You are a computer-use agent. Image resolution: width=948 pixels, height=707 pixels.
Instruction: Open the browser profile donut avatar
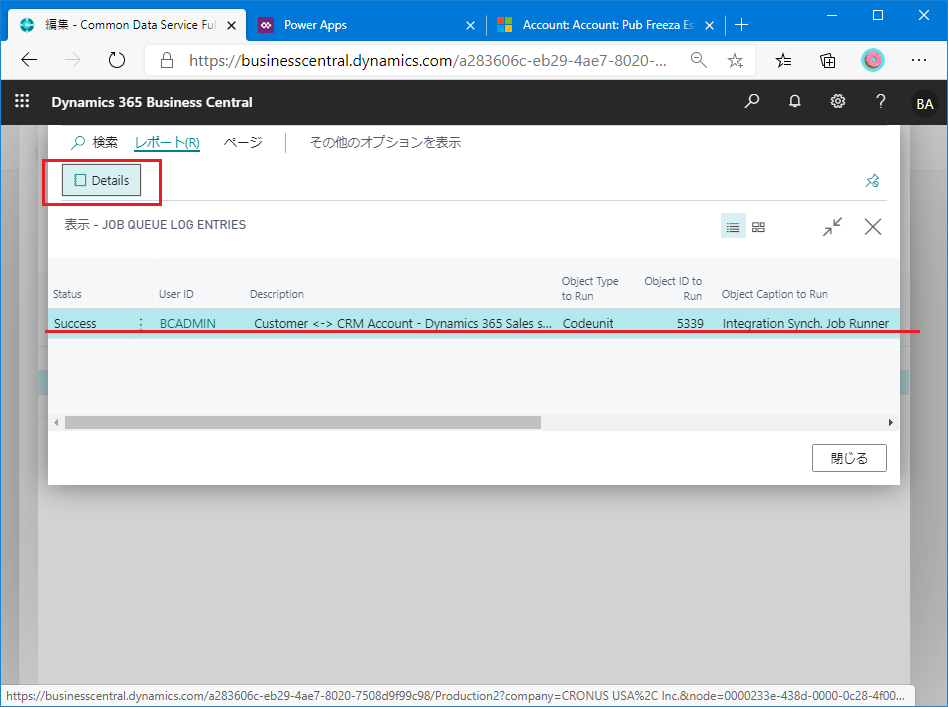[872, 60]
